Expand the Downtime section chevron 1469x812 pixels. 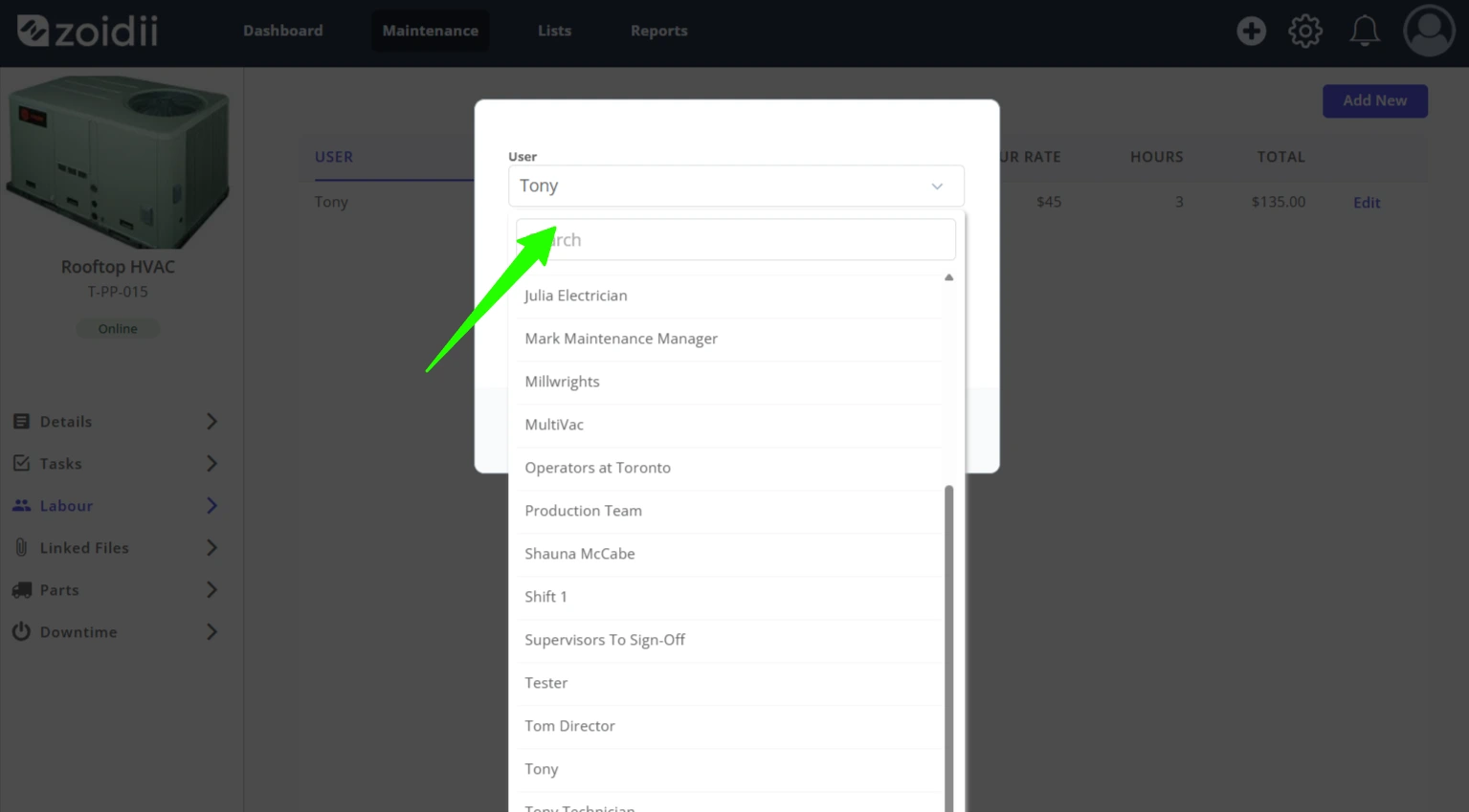pos(211,631)
